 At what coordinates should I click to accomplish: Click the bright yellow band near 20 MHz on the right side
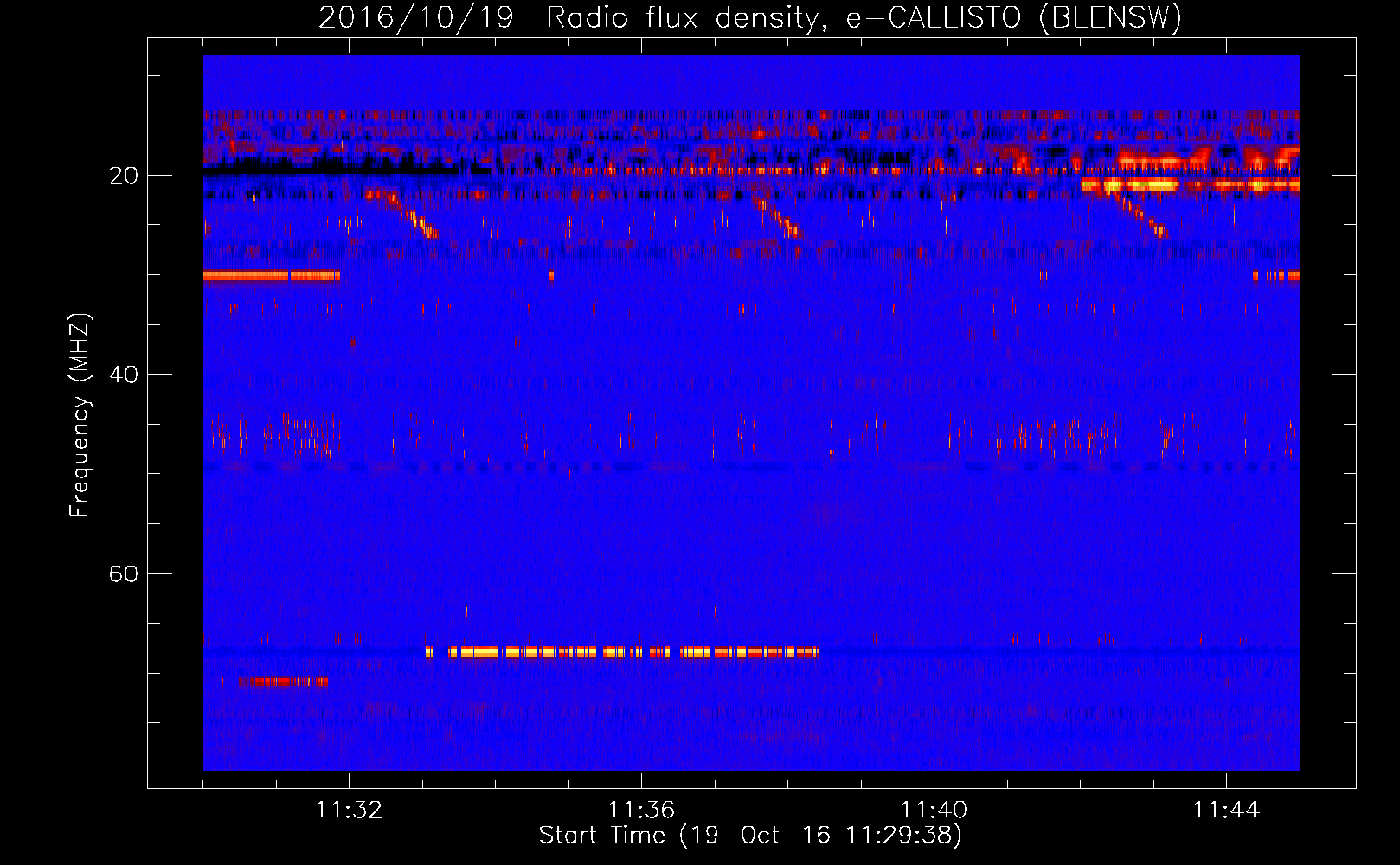click(1190, 184)
